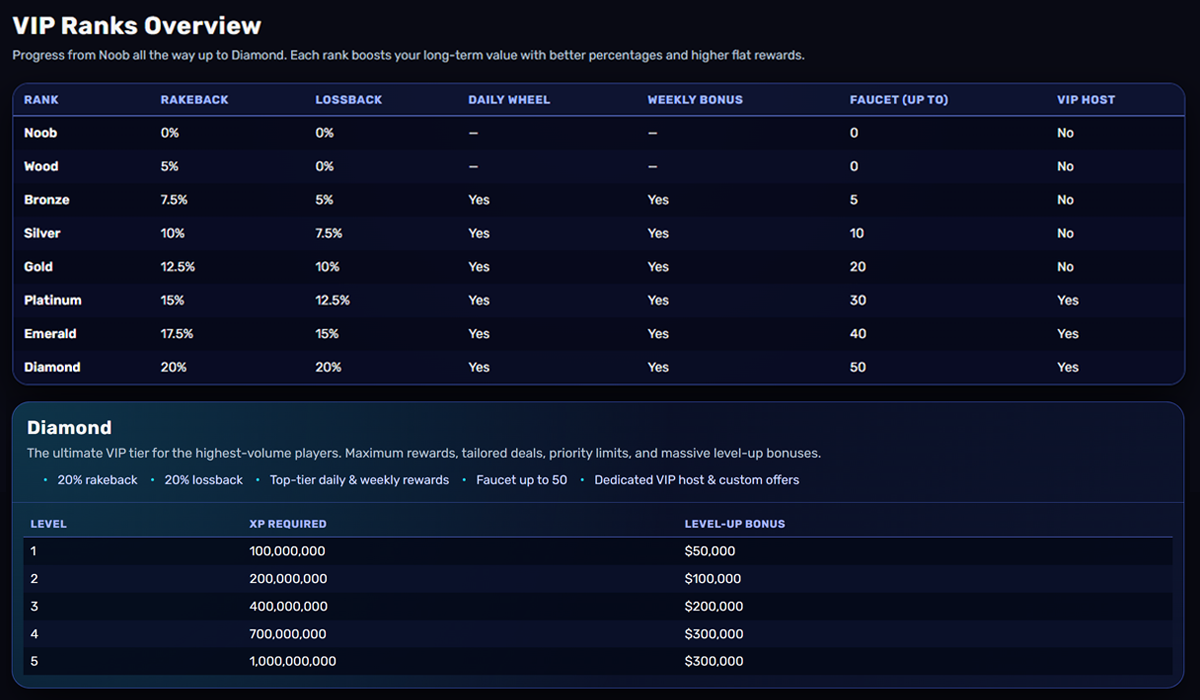
Task: Click the XP REQUIRED column header
Action: pos(288,524)
